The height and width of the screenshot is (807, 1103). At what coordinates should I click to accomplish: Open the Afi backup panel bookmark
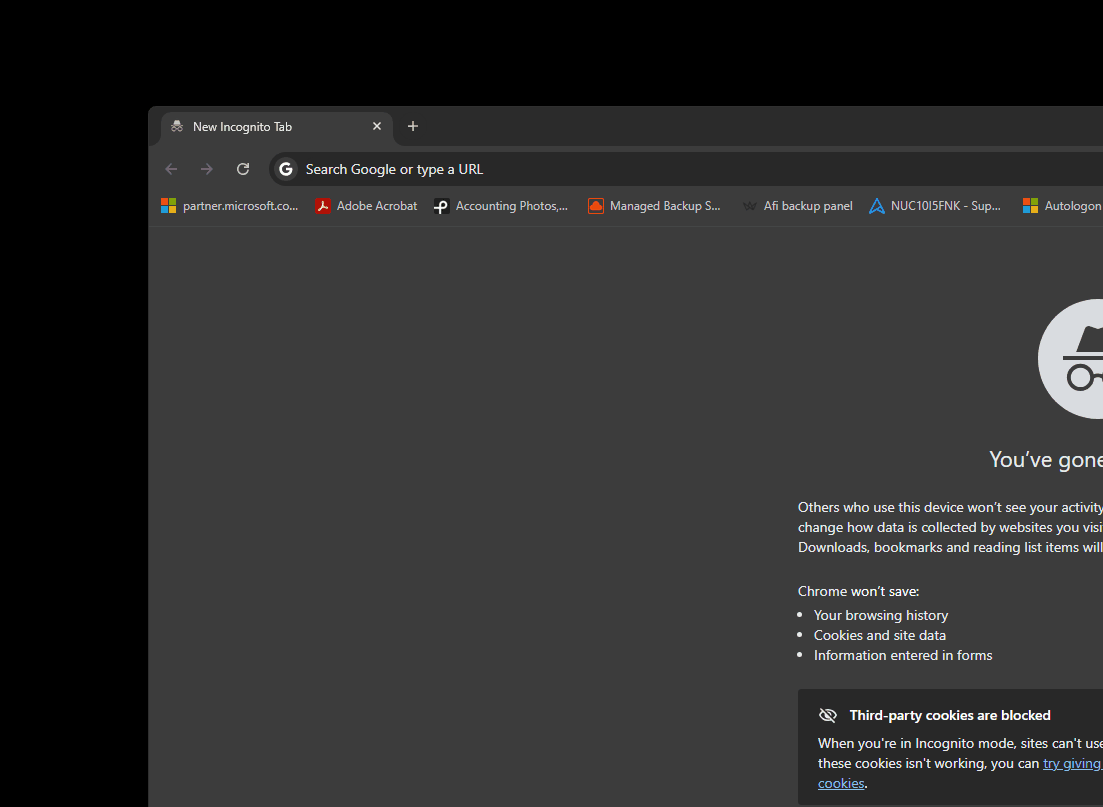(x=798, y=206)
